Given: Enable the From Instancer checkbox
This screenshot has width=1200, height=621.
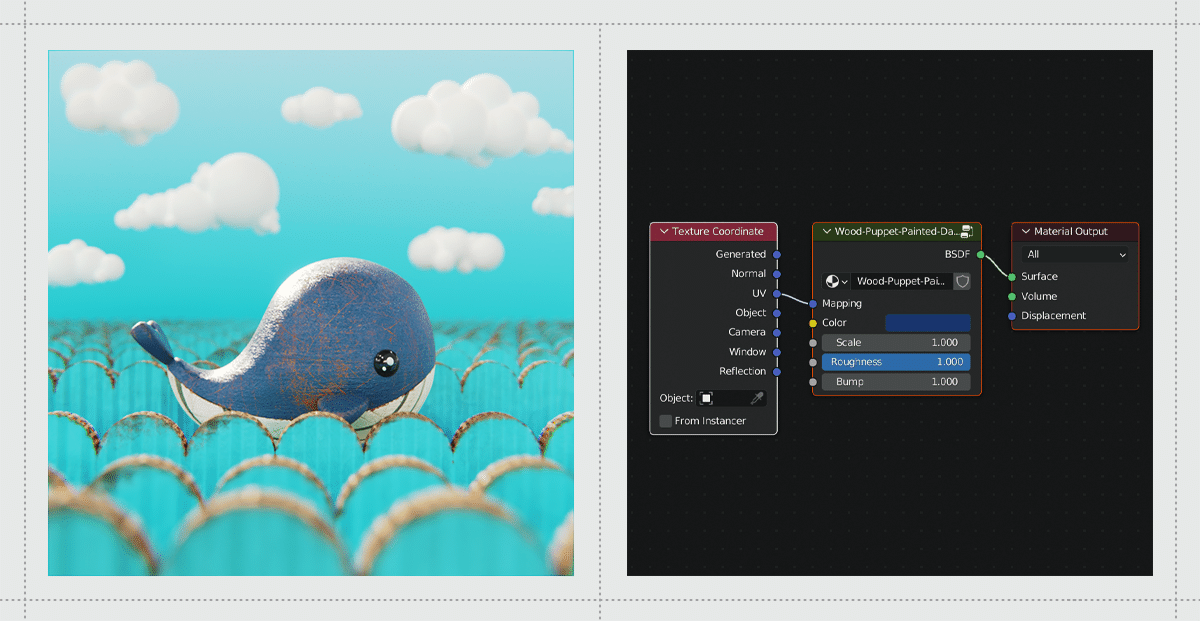Looking at the screenshot, I should point(666,421).
